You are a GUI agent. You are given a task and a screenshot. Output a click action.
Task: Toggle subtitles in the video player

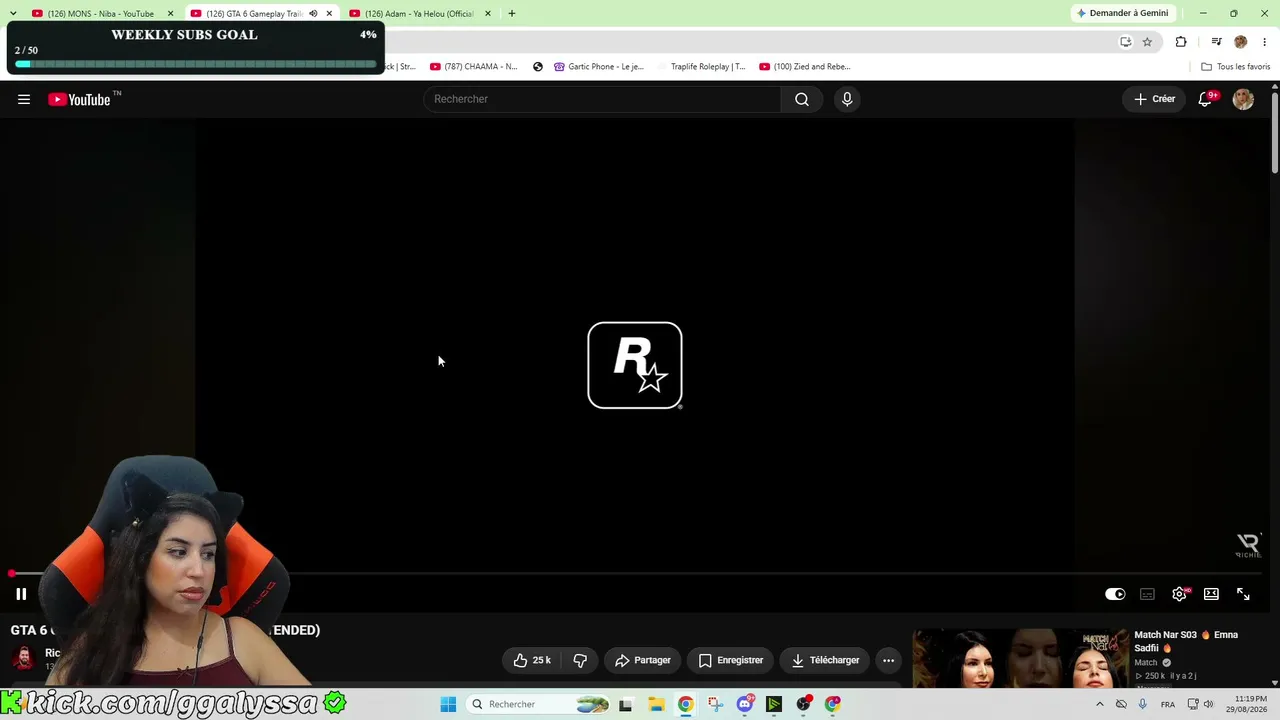click(1147, 594)
